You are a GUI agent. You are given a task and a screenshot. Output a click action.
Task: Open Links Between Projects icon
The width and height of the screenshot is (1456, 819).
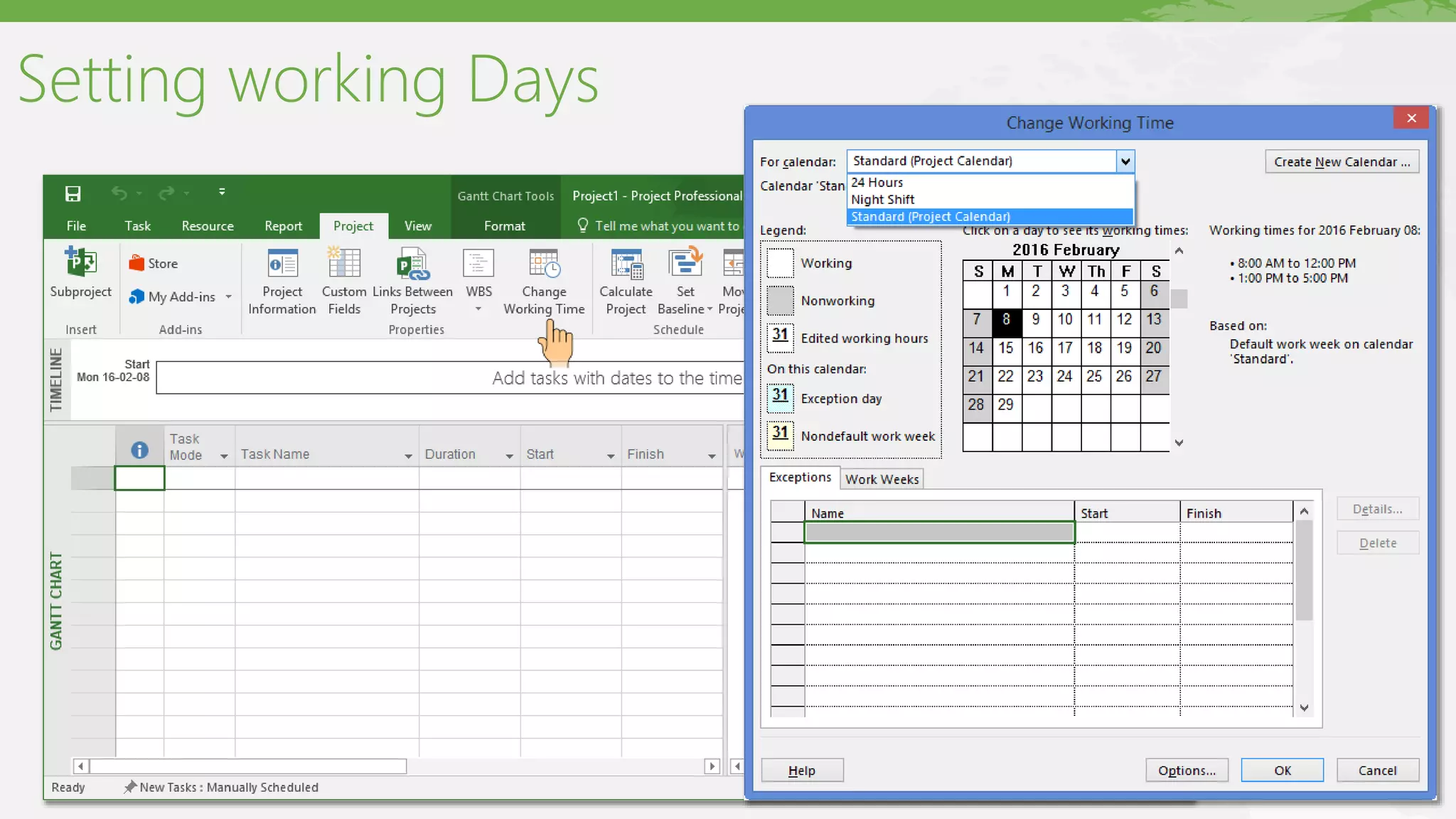pyautogui.click(x=412, y=264)
